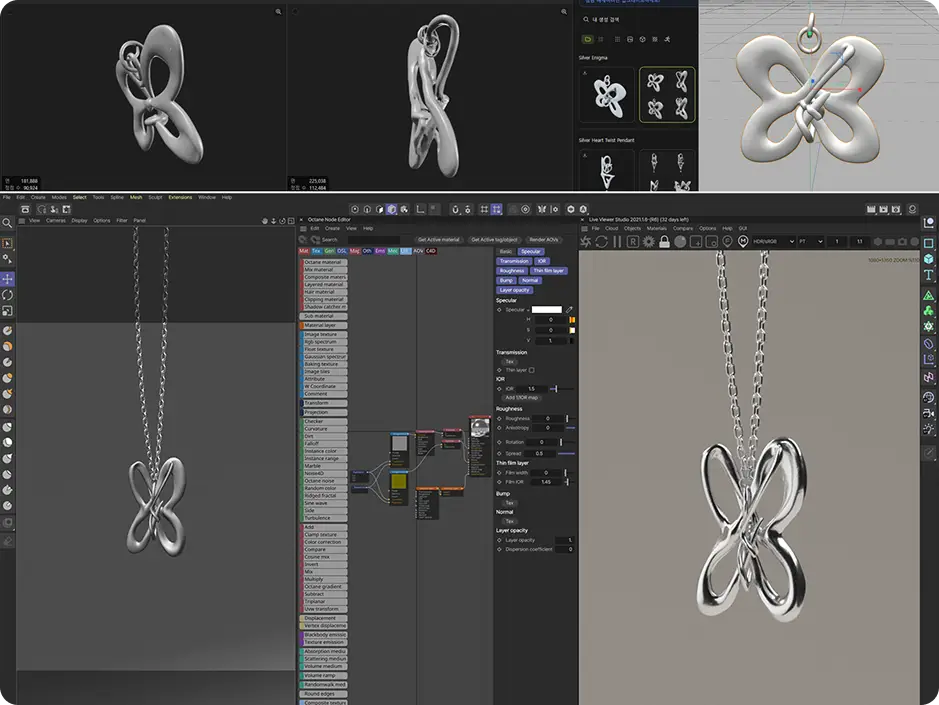Pause the Live Viewer render
This screenshot has height=705, width=939.
coord(617,241)
